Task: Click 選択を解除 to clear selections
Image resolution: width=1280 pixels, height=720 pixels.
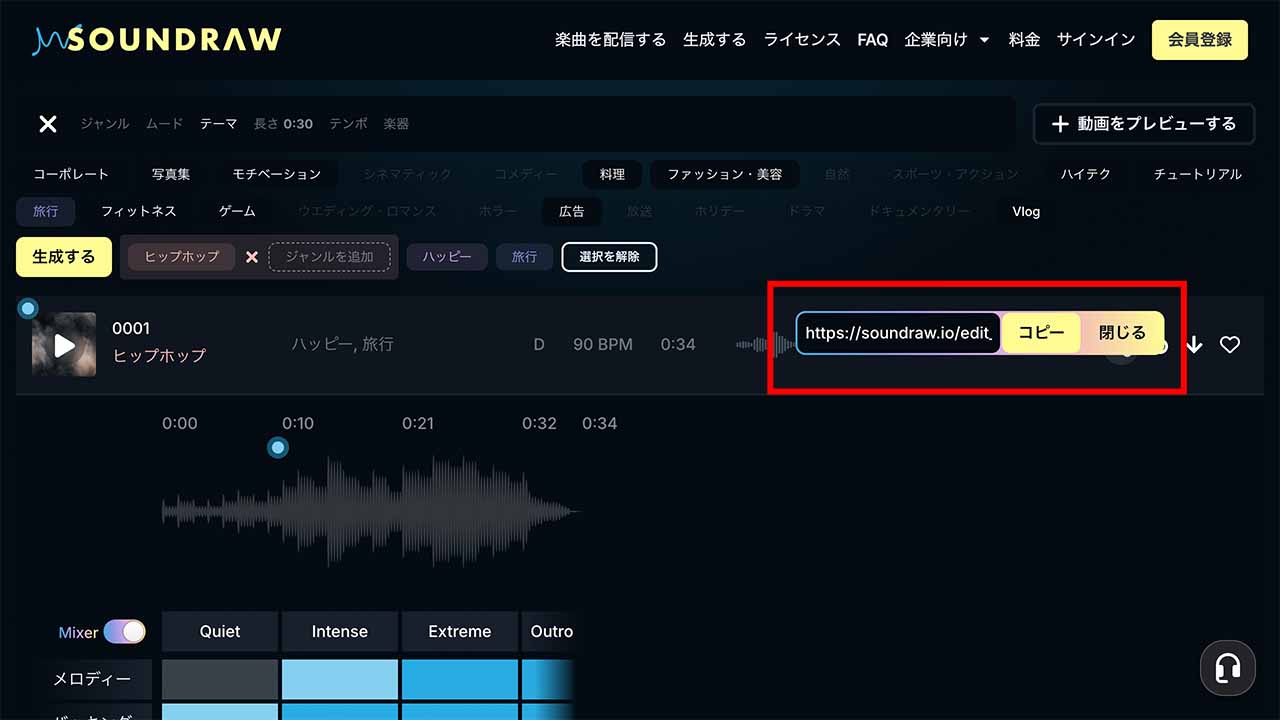Action: [x=609, y=257]
